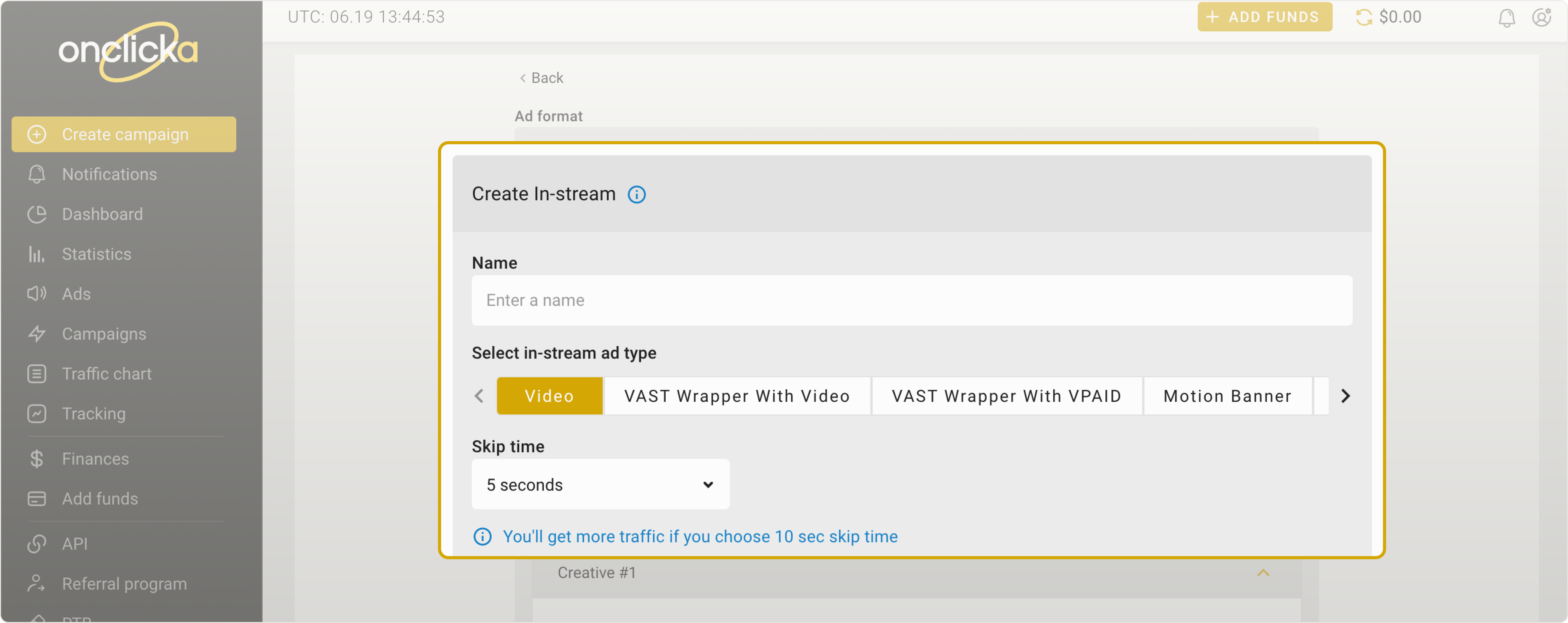Screen dimensions: 1568x623
Task: Click the Tracking graph icon in sidebar
Action: [37, 414]
